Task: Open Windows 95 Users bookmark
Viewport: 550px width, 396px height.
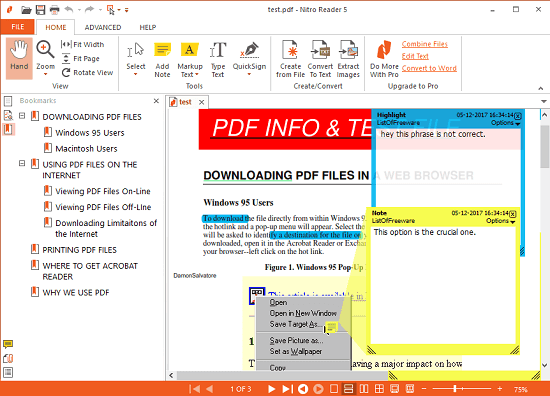Action: (x=90, y=133)
